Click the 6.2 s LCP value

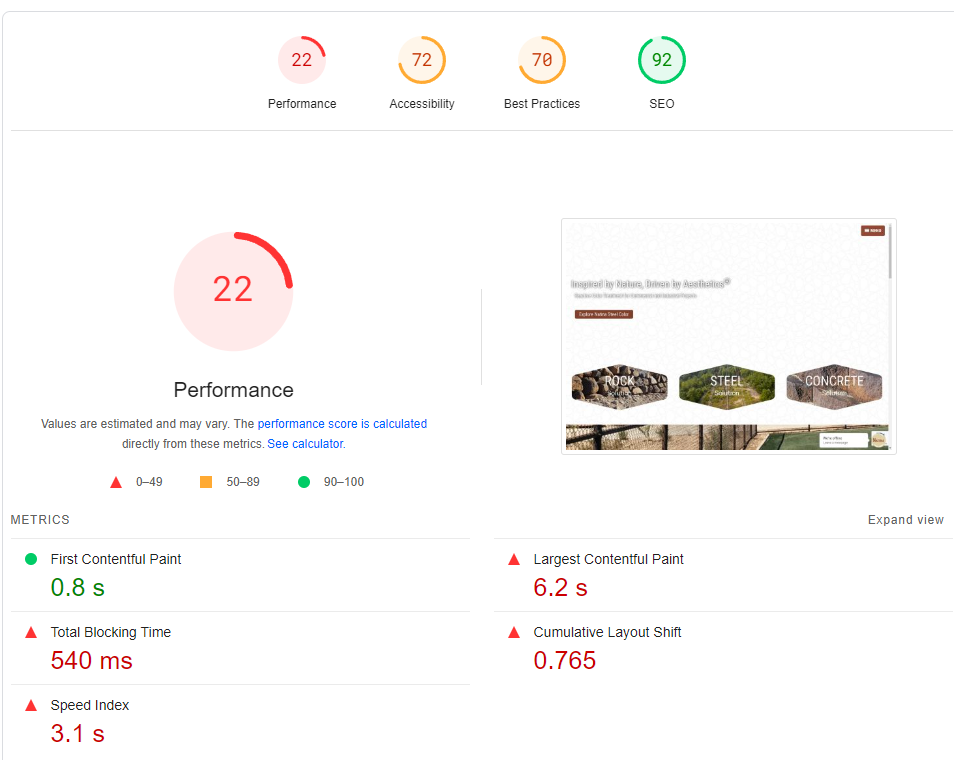point(560,587)
